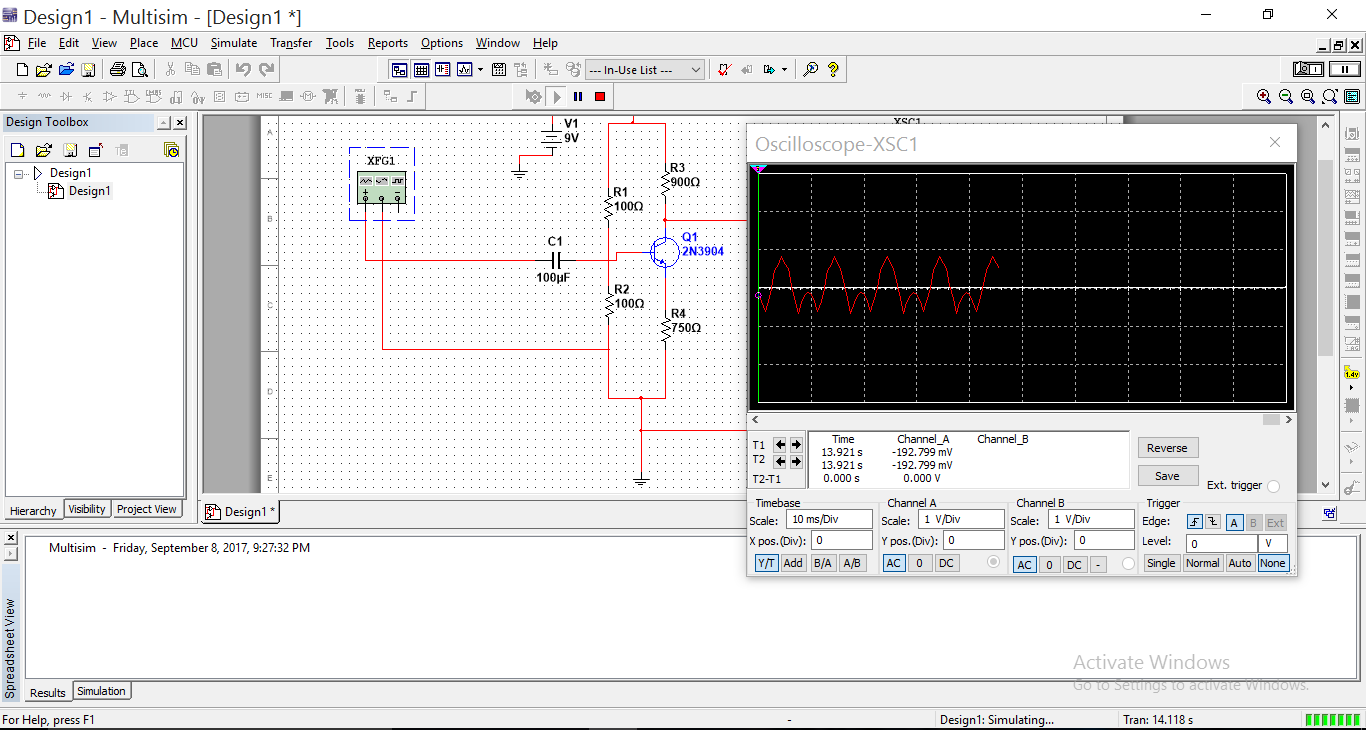The image size is (1366, 730).
Task: Print the circuit with the printer icon
Action: [117, 69]
